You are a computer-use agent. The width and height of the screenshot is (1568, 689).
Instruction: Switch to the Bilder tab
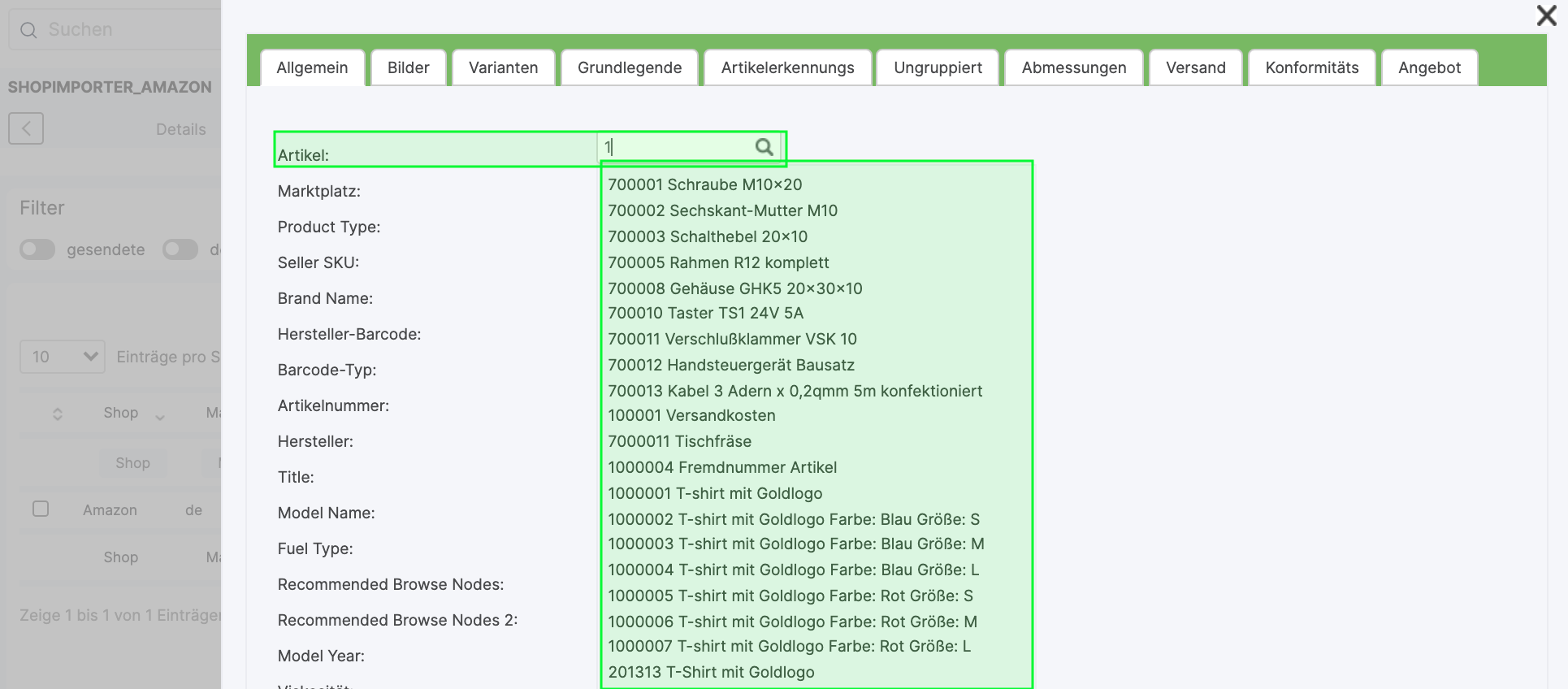pos(408,67)
